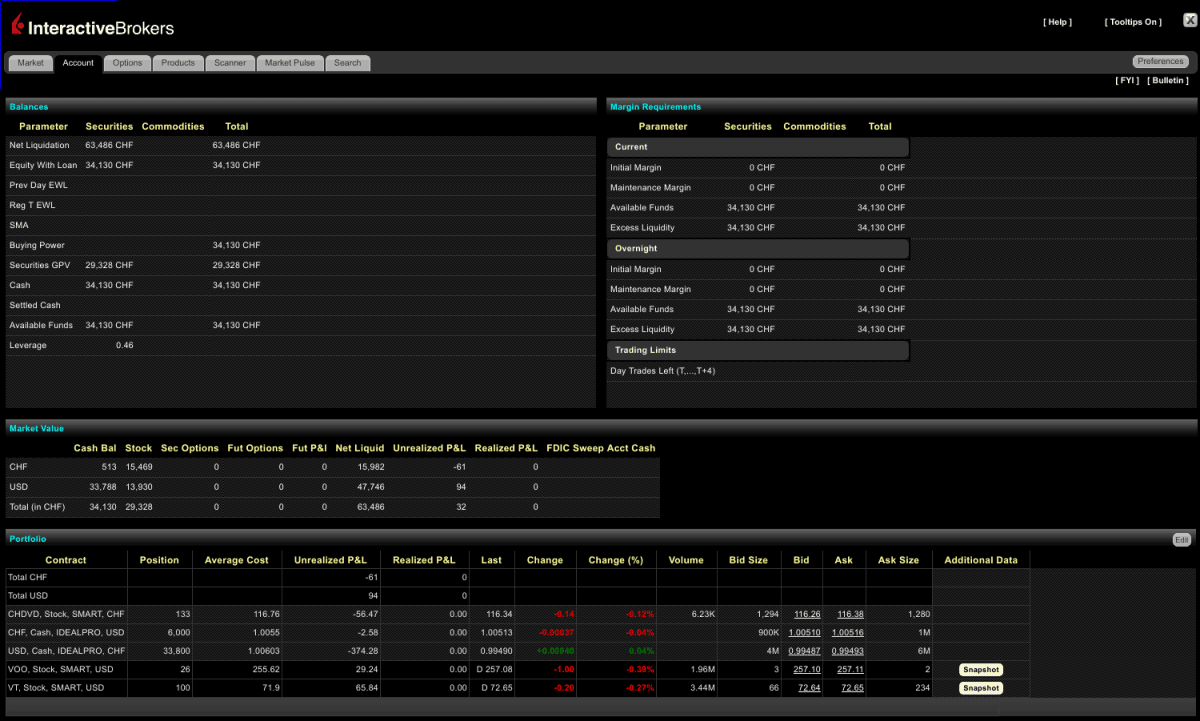Collapse the Overnight margin section
Screen dimensions: 1200x721
coord(757,248)
